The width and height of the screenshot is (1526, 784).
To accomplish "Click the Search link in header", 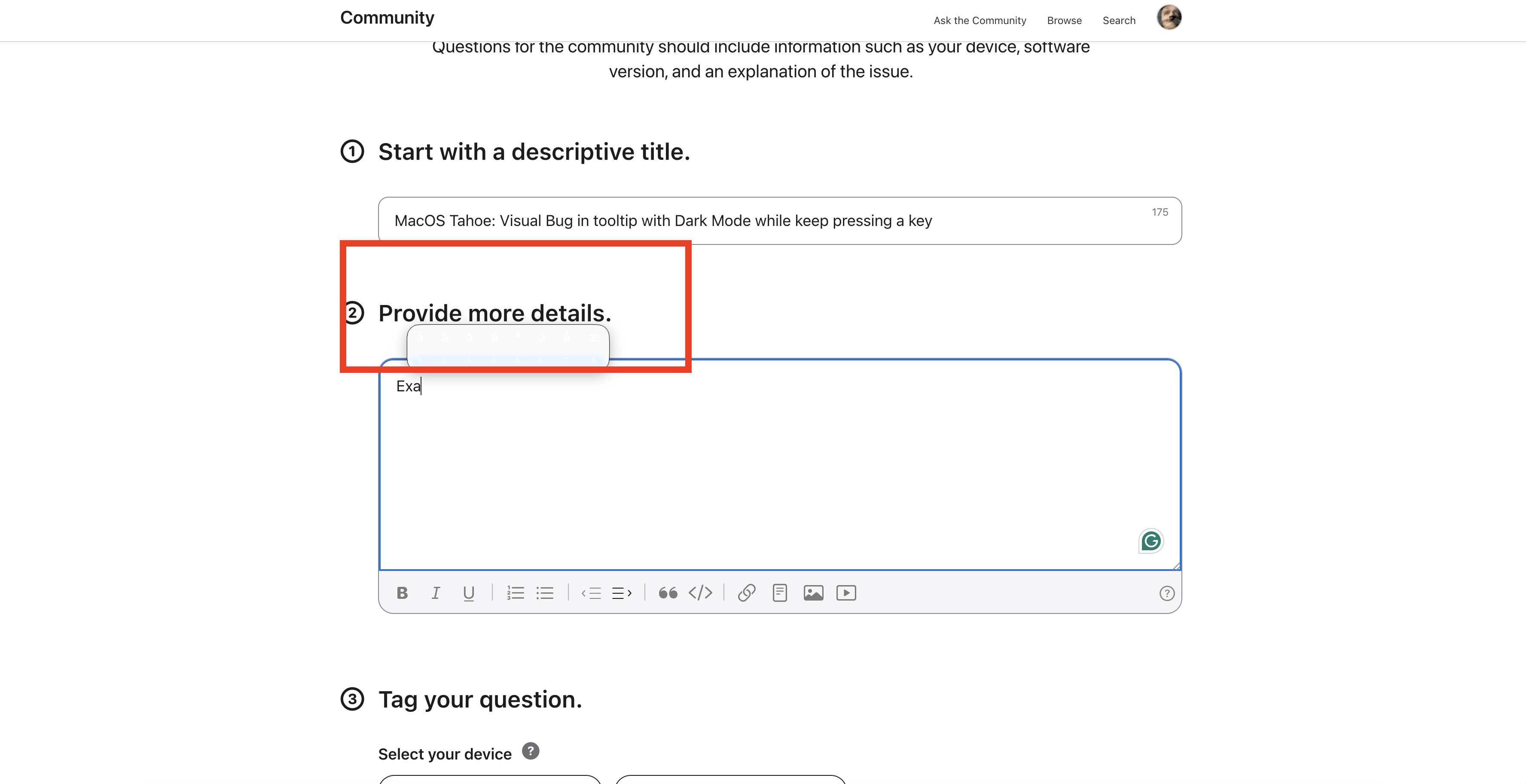I will tap(1118, 21).
